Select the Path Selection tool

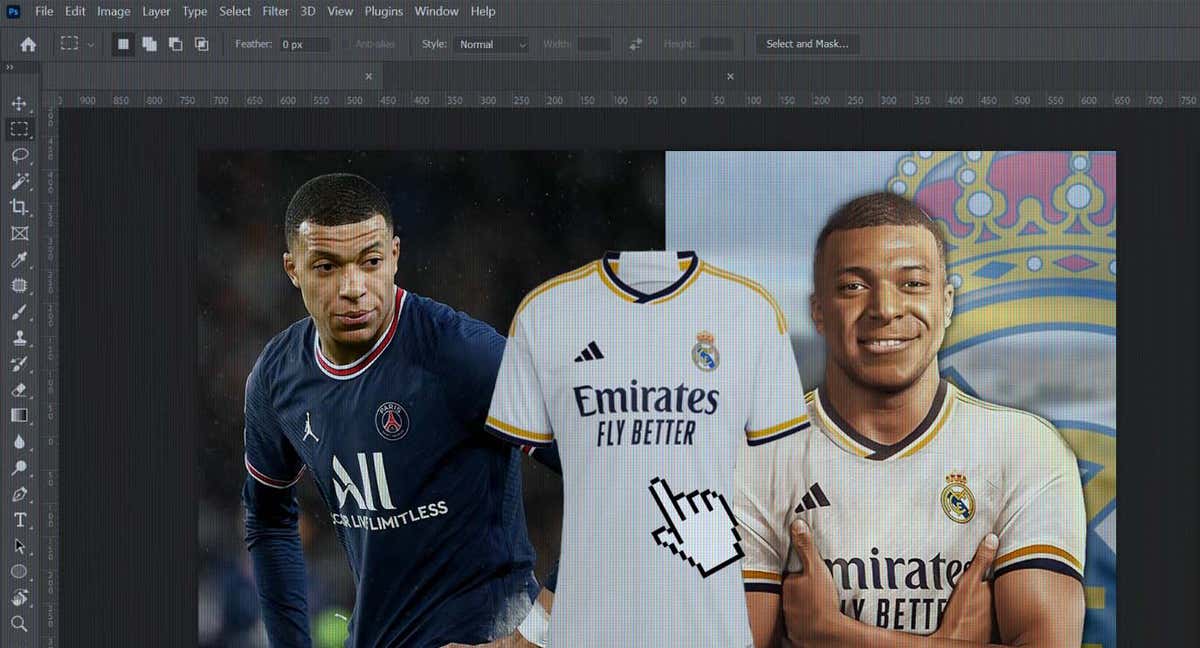(19, 546)
